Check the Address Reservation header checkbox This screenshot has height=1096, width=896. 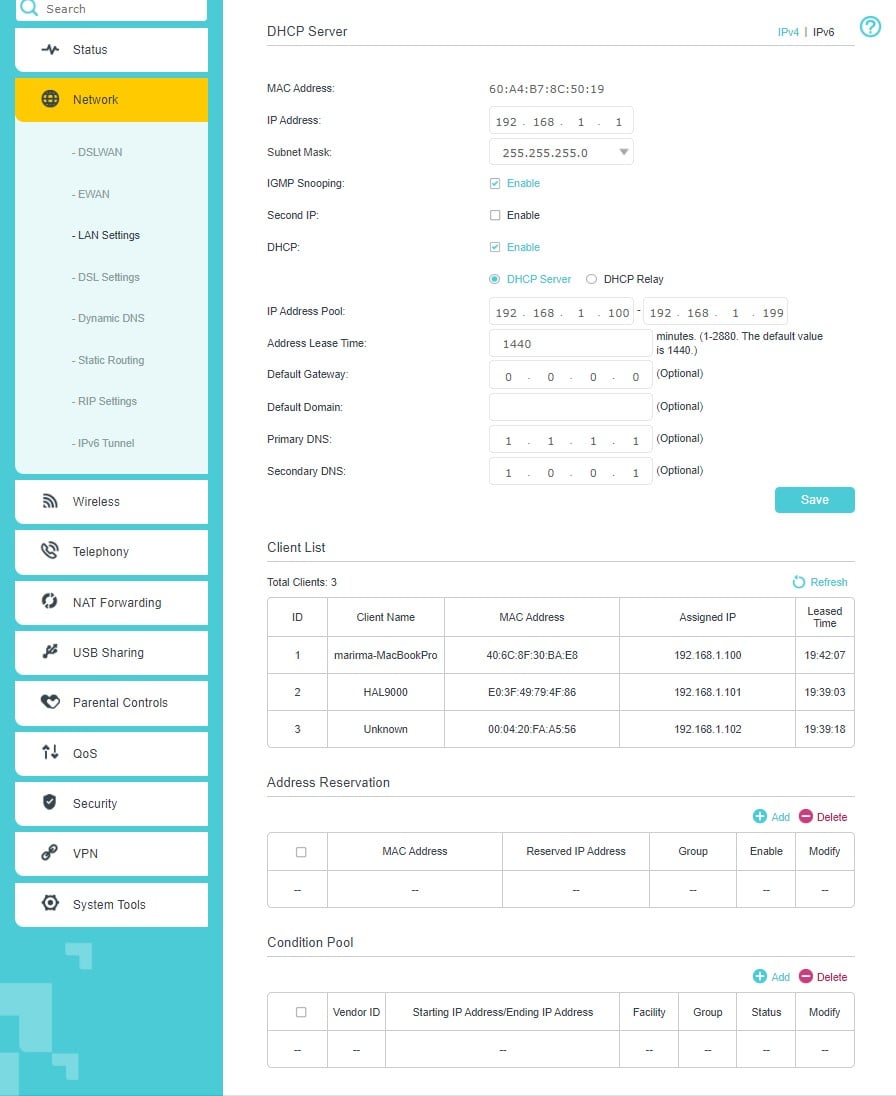click(x=301, y=852)
